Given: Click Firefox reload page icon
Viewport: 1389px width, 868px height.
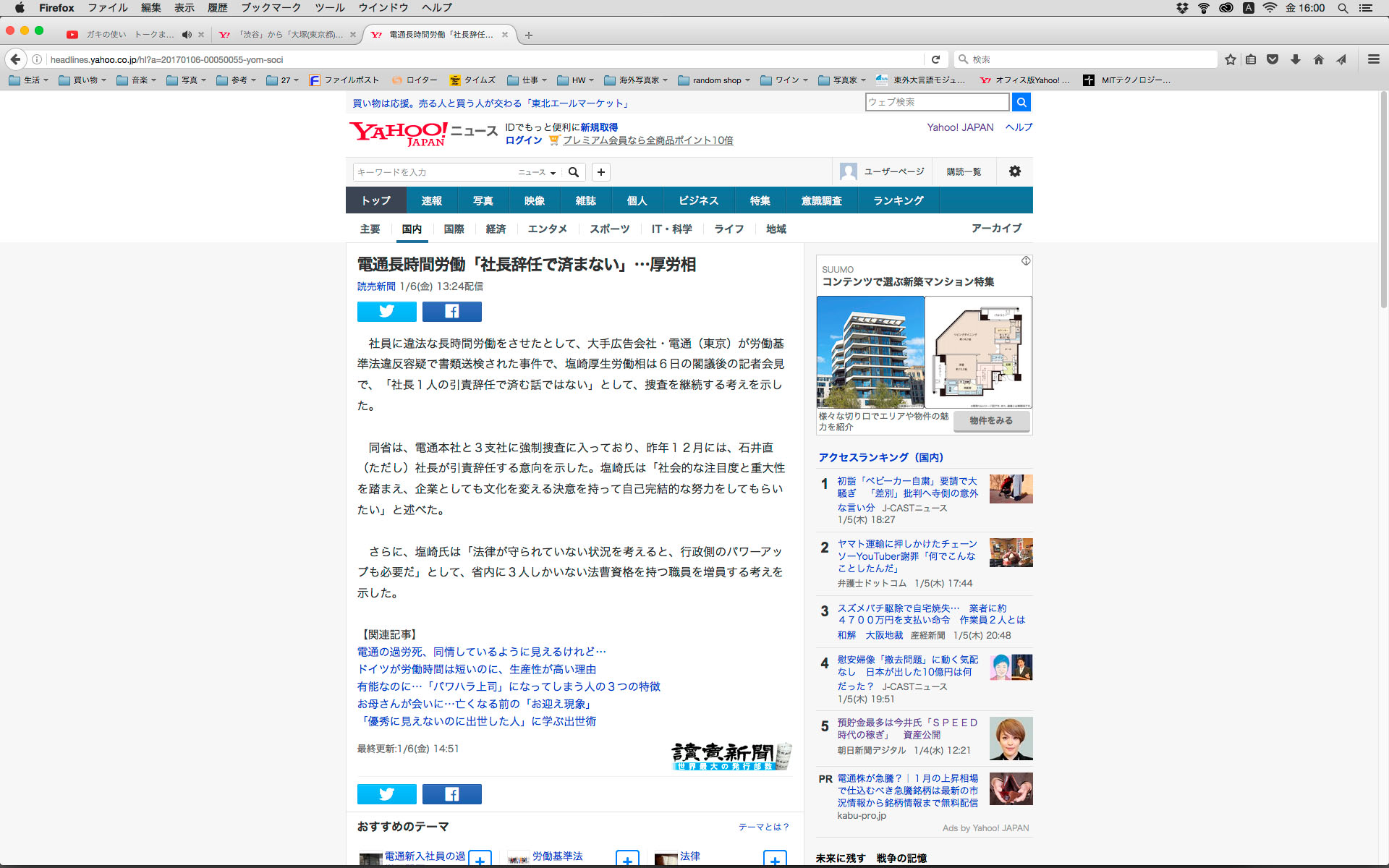Looking at the screenshot, I should click(935, 59).
